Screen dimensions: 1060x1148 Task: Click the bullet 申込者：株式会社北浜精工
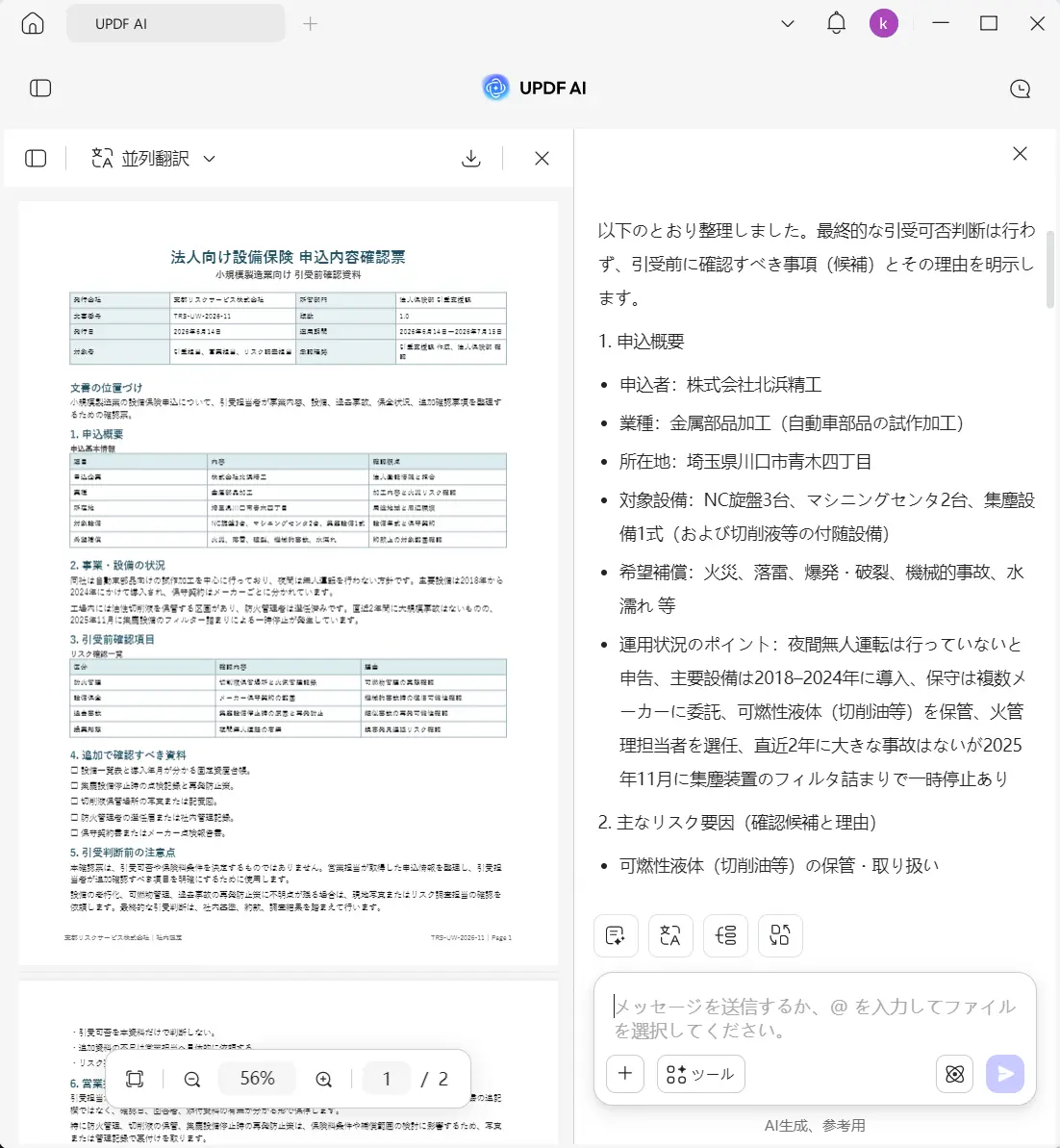coord(720,384)
